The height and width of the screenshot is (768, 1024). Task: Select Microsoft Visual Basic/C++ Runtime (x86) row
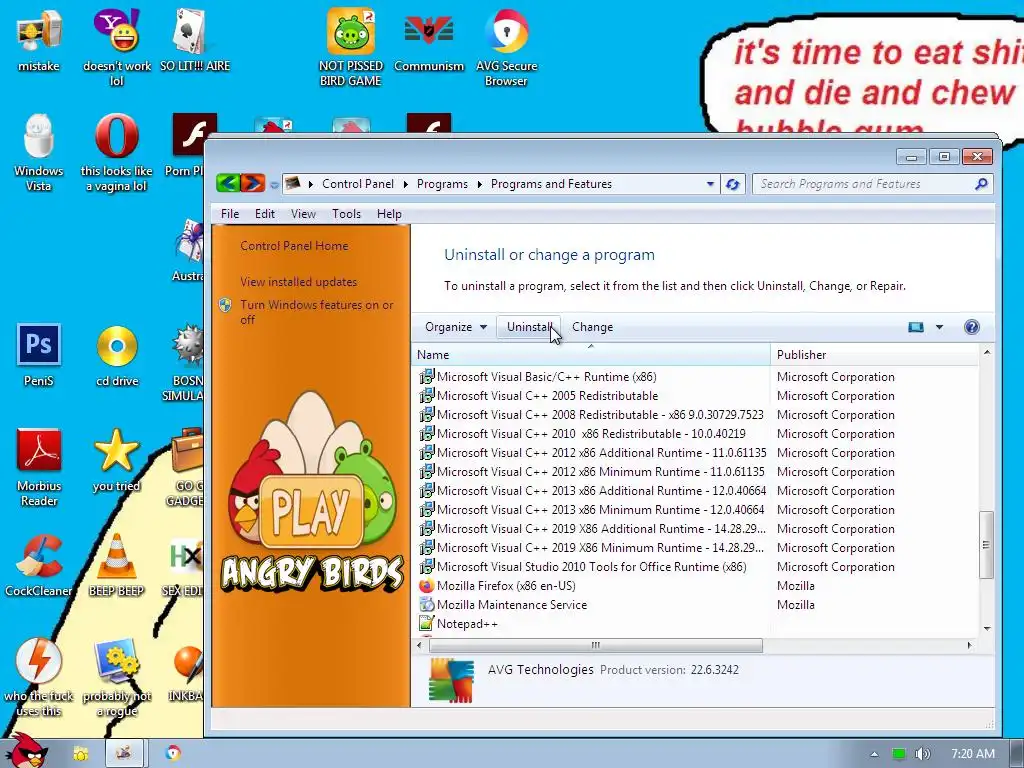click(696, 377)
